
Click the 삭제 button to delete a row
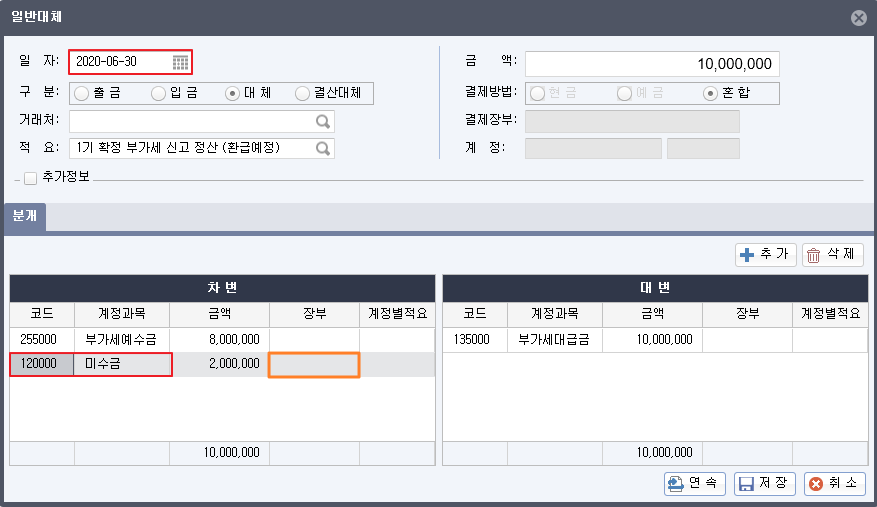[x=832, y=255]
